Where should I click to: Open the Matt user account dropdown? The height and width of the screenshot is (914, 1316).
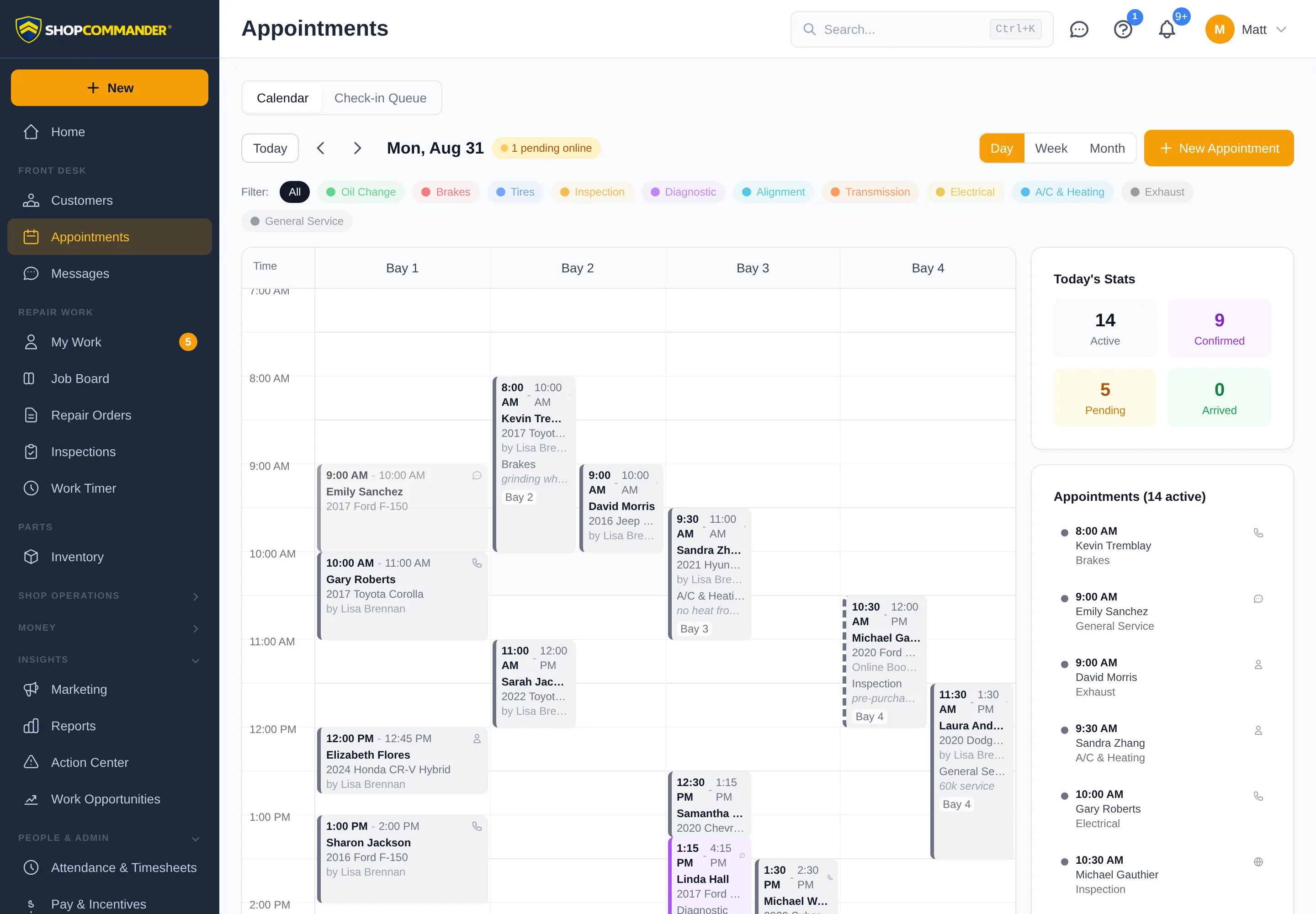click(1246, 29)
